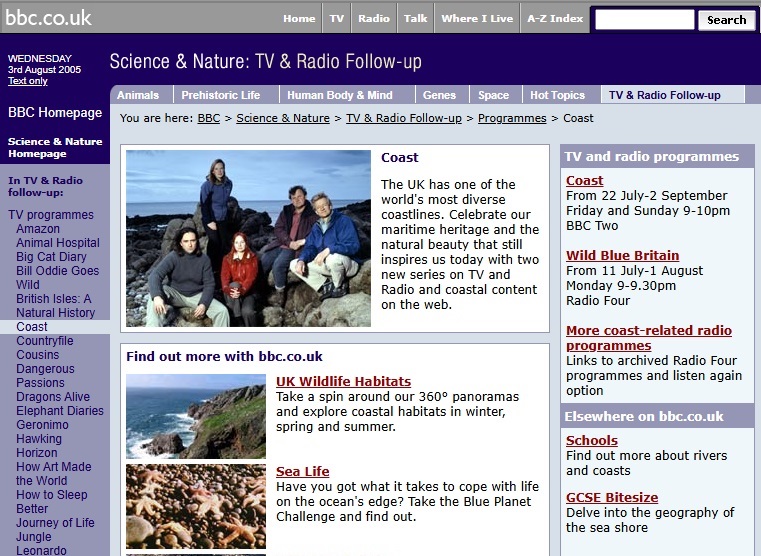Click Programmes in the breadcrumb
This screenshot has height=556, width=761.
(512, 118)
